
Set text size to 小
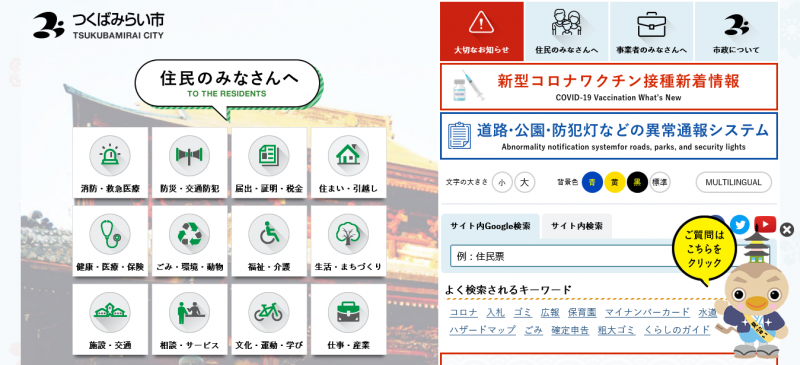click(503, 182)
